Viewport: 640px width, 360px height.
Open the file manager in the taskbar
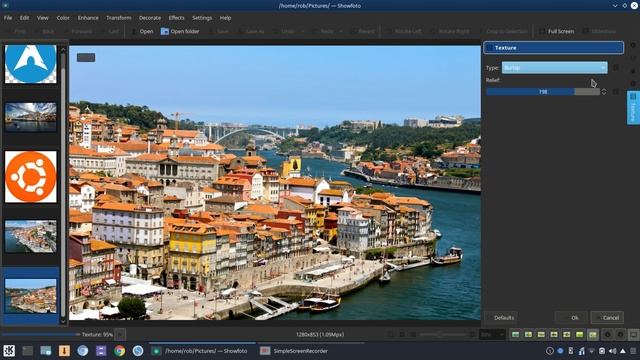[x=46, y=351]
